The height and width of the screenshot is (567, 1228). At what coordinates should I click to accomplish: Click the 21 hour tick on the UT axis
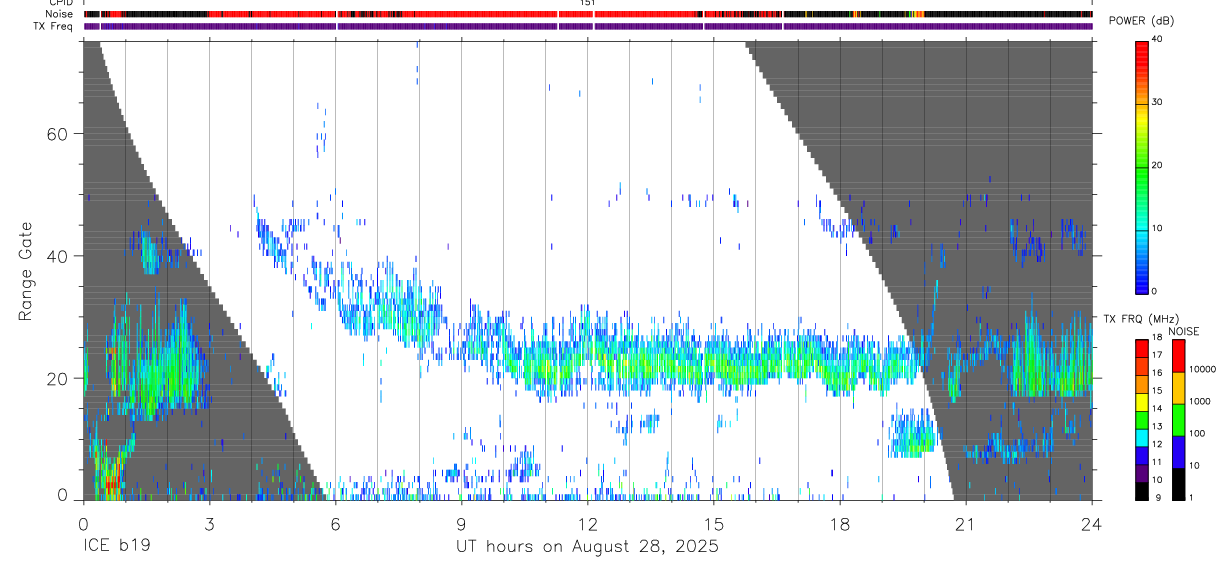966,523
